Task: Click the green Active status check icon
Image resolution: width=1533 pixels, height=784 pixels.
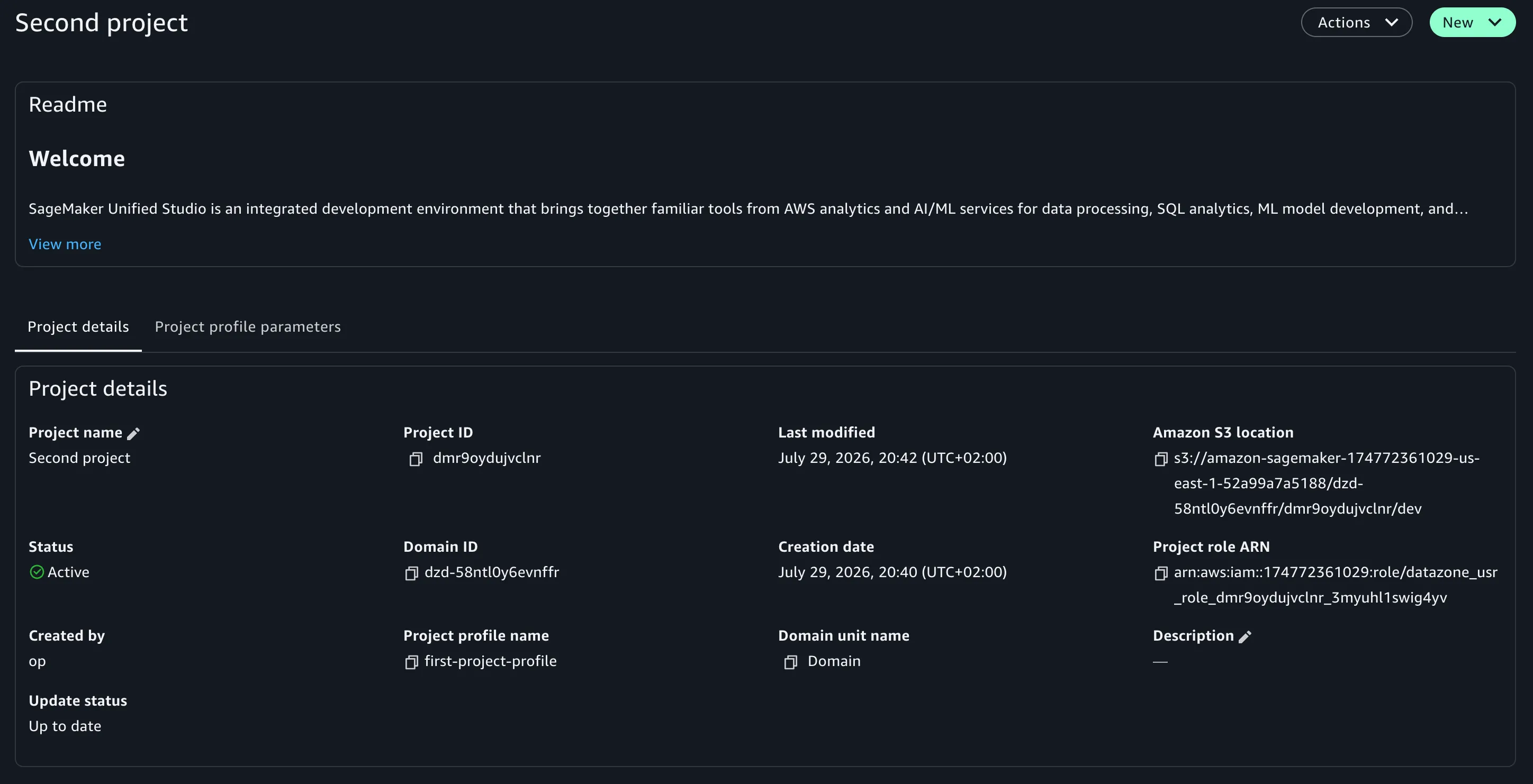Action: [37, 572]
